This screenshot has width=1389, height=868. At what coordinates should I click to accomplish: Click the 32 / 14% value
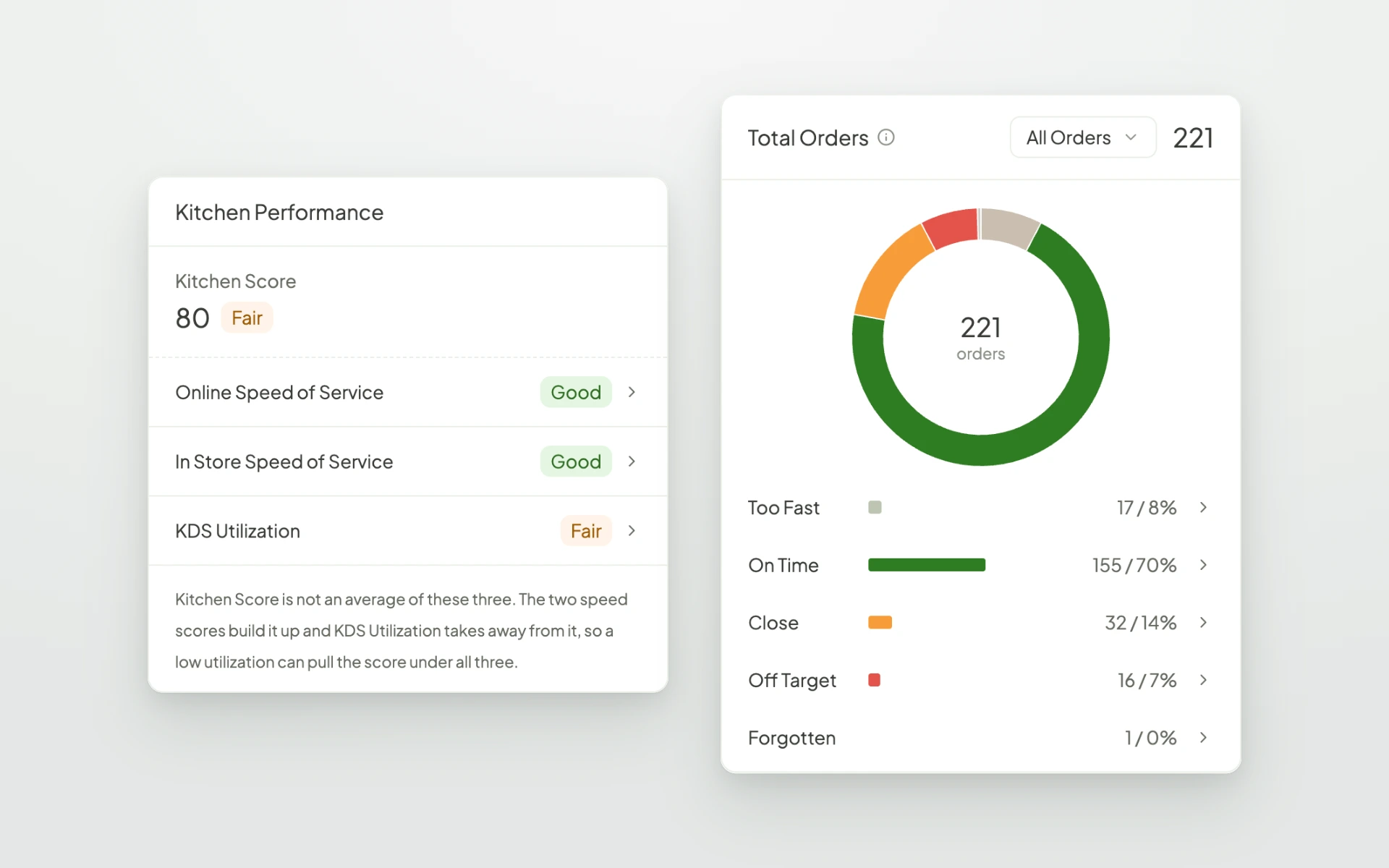tap(1141, 623)
